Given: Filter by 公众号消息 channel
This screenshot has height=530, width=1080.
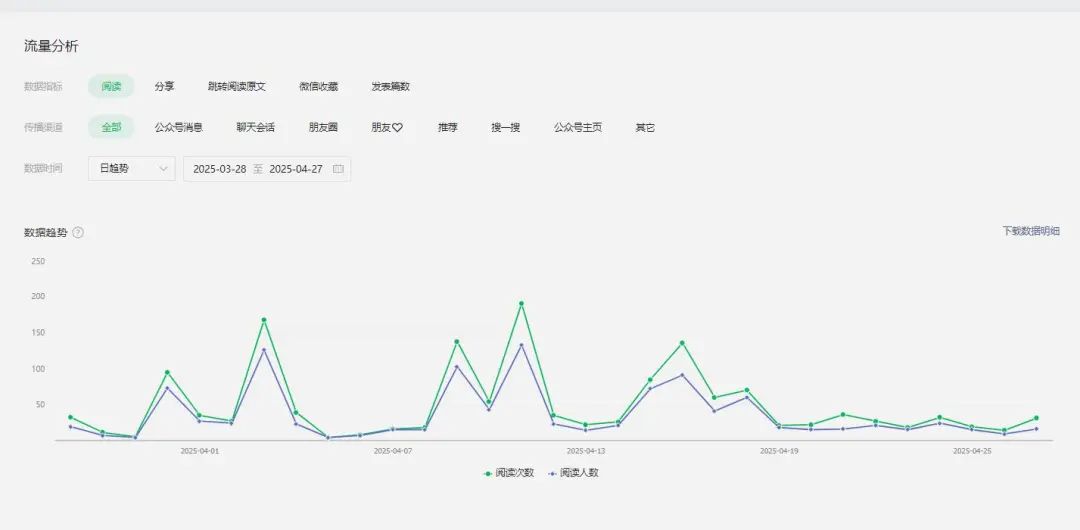Looking at the screenshot, I should (178, 128).
